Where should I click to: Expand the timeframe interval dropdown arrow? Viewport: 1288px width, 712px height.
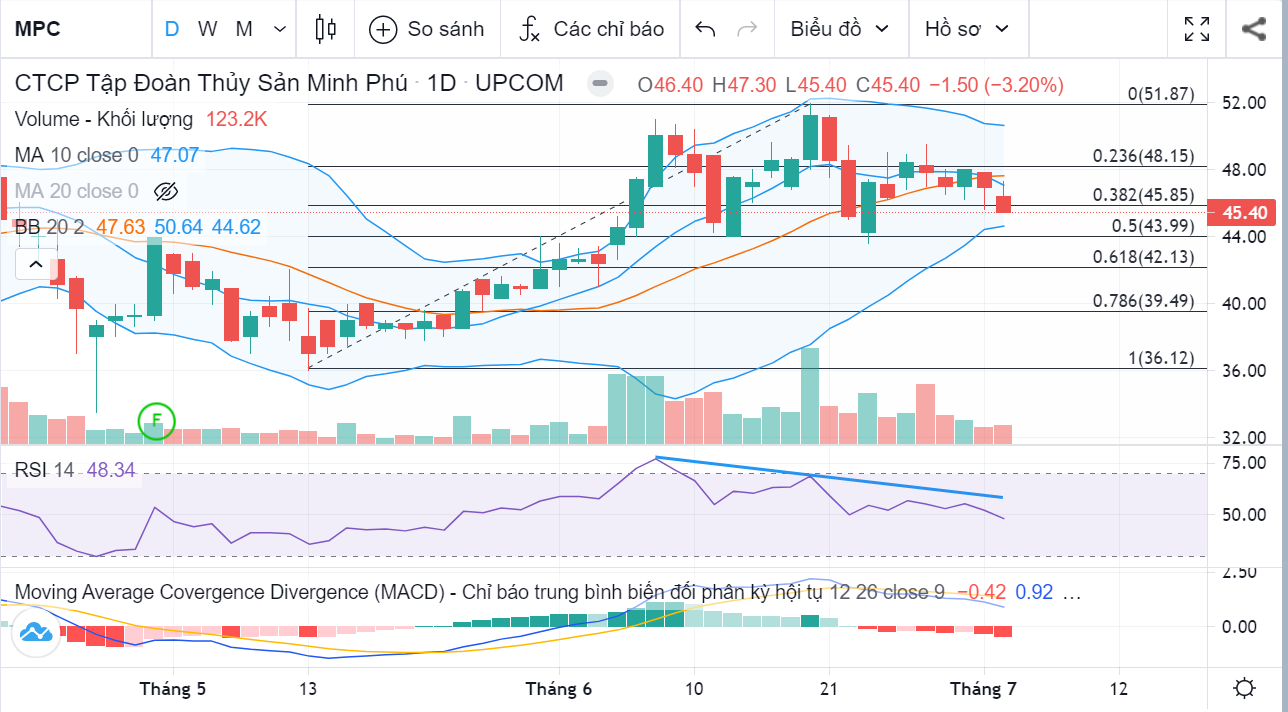point(279,29)
